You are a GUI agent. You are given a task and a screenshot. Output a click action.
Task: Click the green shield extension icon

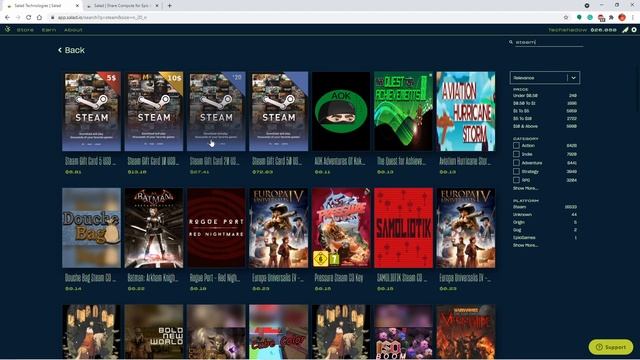click(x=579, y=18)
